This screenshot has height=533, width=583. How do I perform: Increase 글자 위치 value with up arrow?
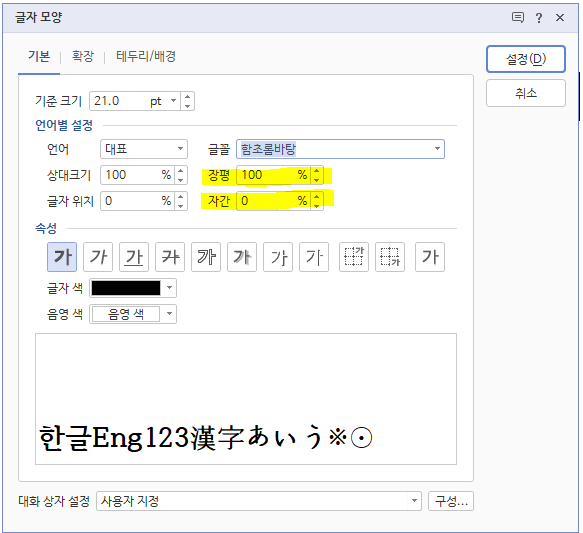[x=181, y=197]
